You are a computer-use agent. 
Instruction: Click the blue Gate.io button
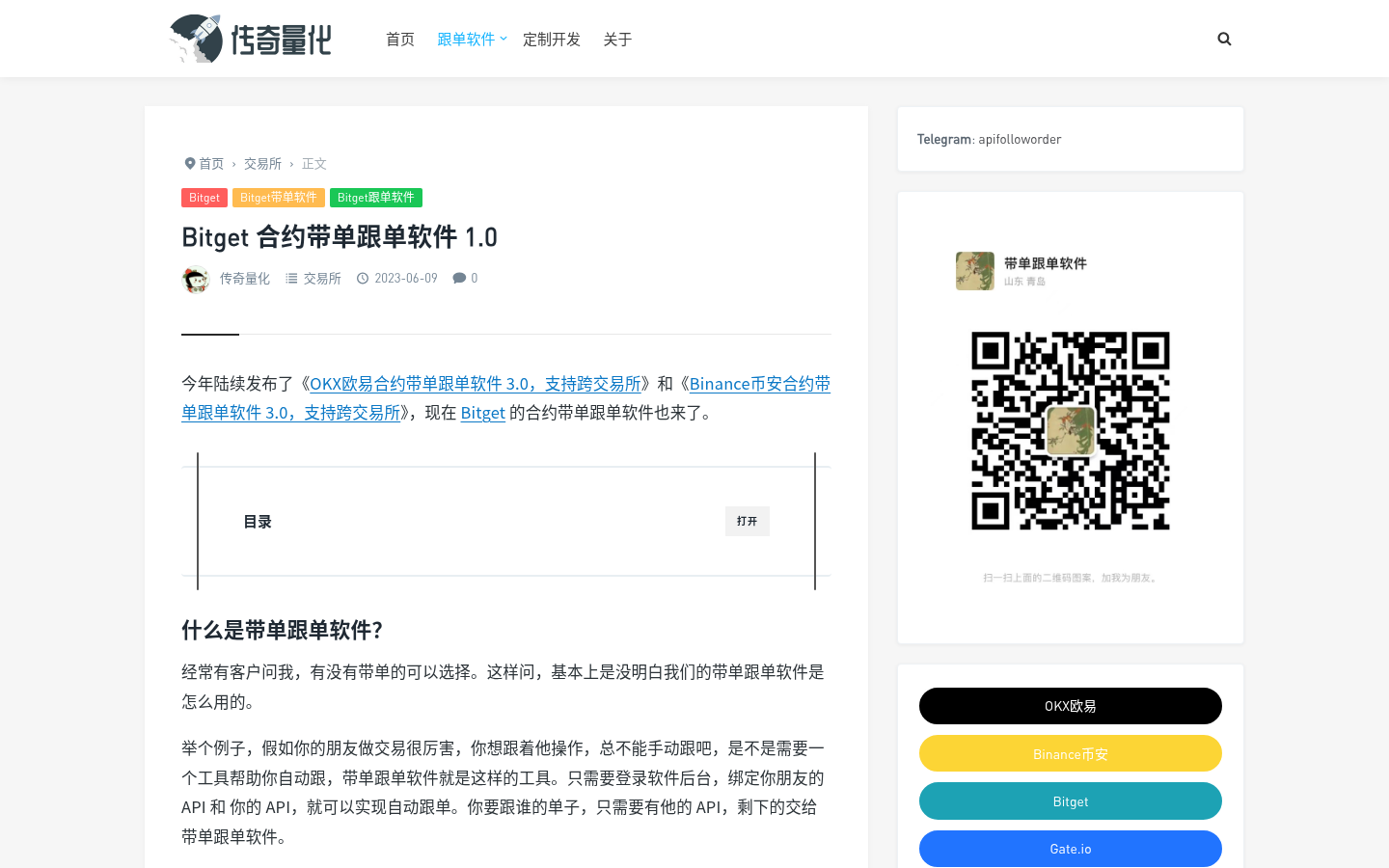coord(1071,849)
